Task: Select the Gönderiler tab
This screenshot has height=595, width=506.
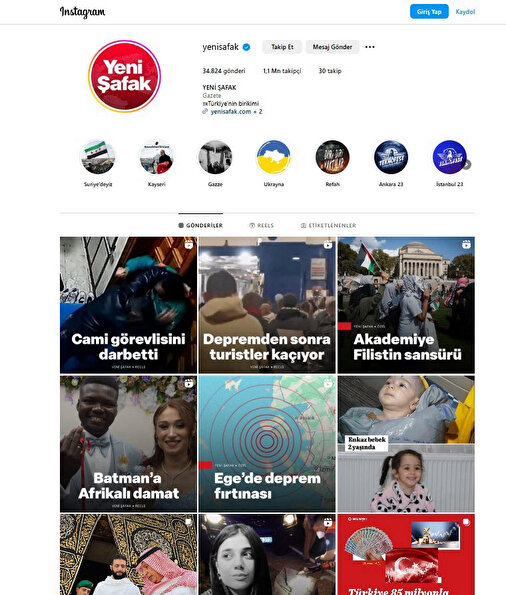Action: [201, 225]
